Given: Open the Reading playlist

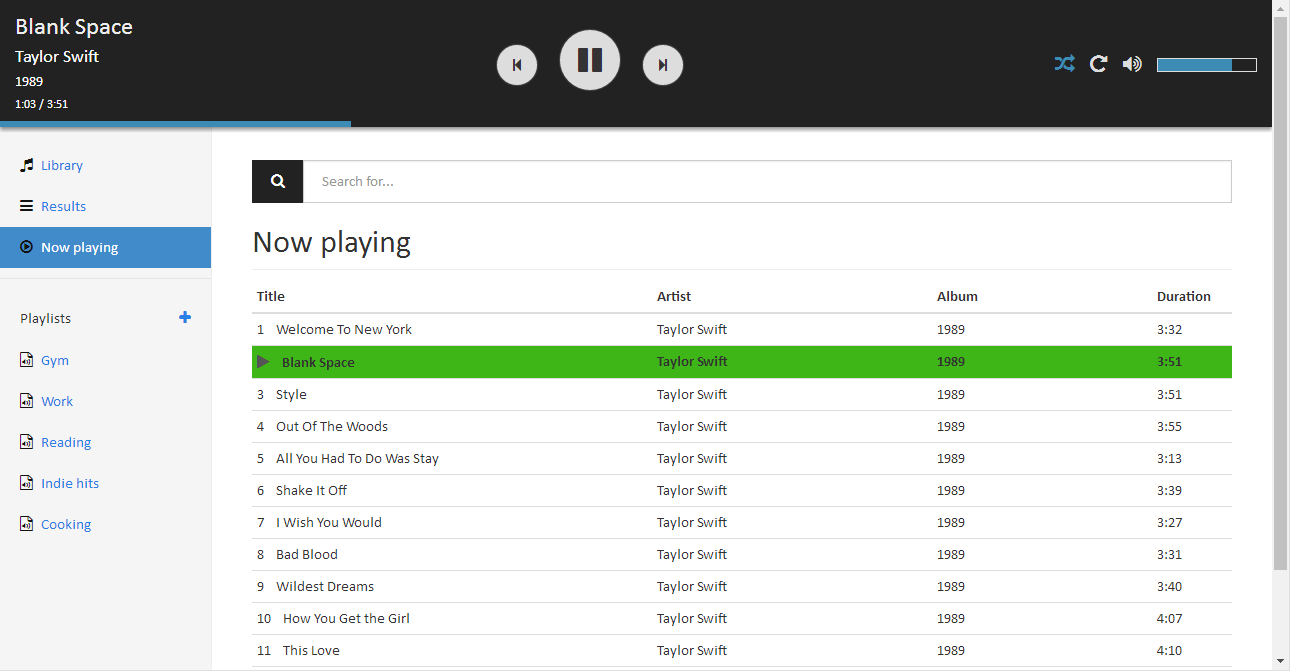Looking at the screenshot, I should pyautogui.click(x=66, y=442).
